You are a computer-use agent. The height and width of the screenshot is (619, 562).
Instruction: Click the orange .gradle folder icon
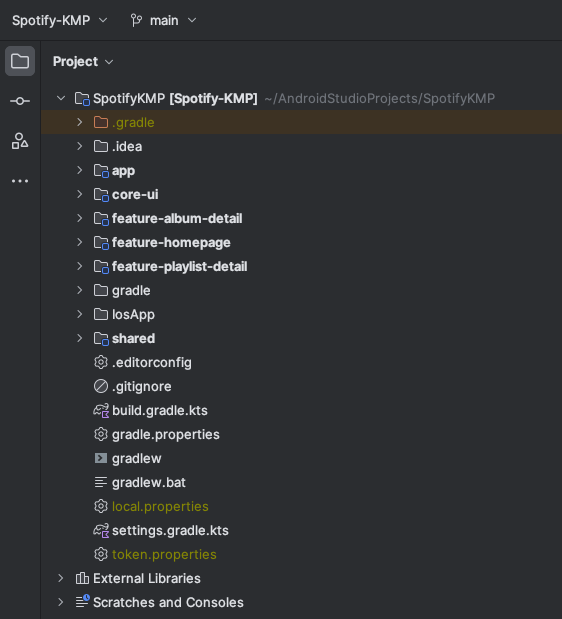(101, 122)
